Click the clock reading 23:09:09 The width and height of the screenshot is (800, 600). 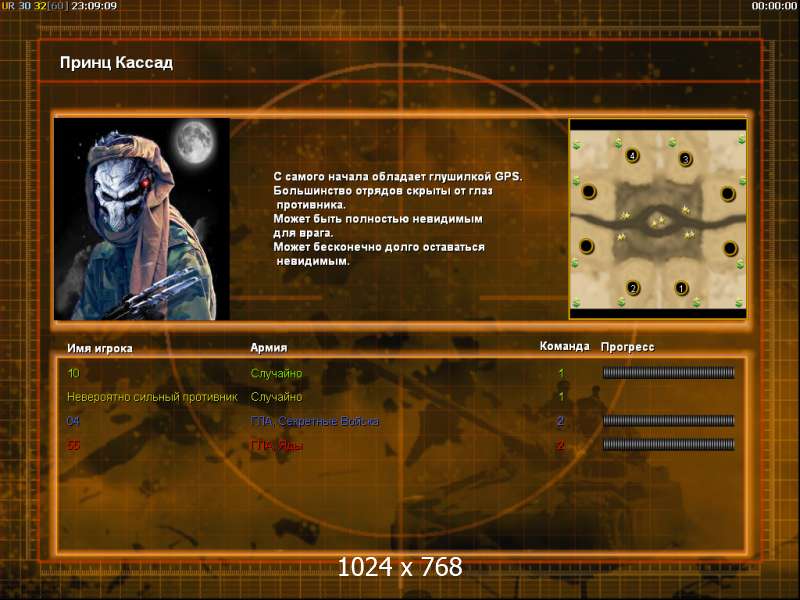(x=94, y=6)
